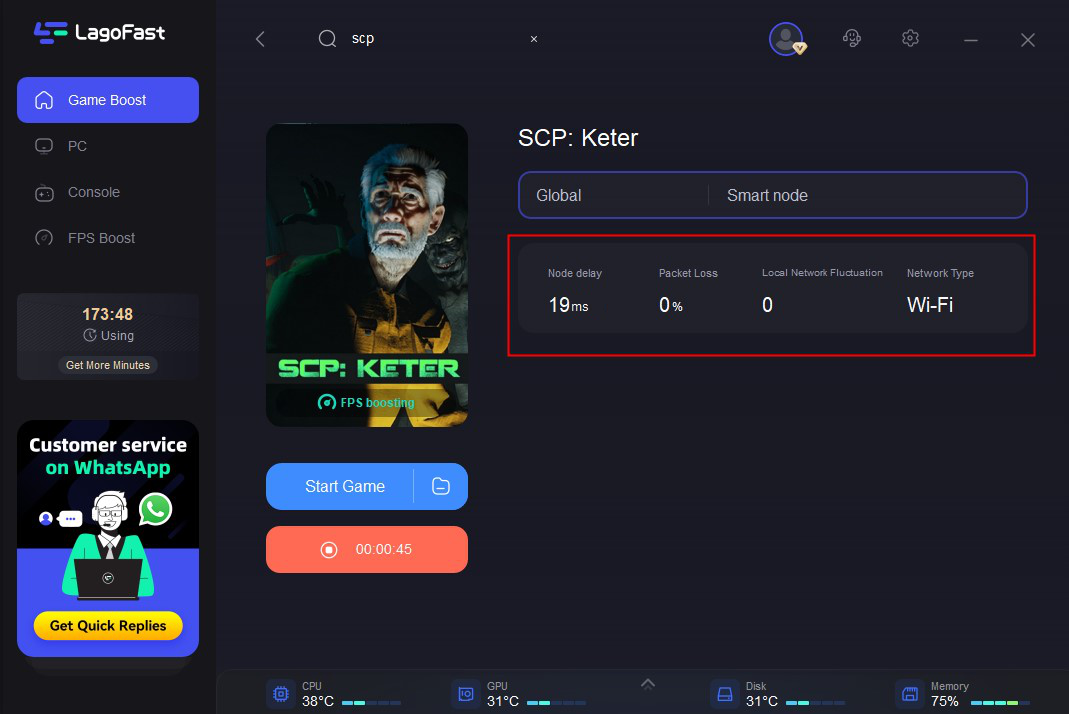The image size is (1069, 714).
Task: Click Get More Minutes button
Action: [x=108, y=365]
